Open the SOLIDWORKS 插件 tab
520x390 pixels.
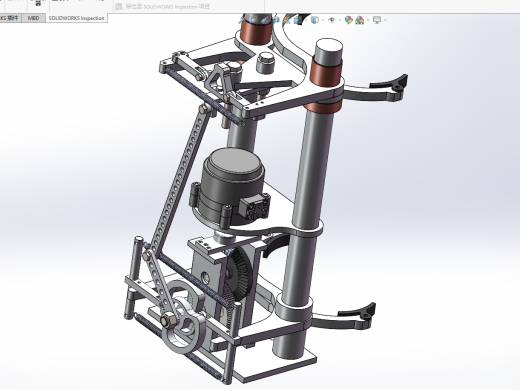coord(10,18)
